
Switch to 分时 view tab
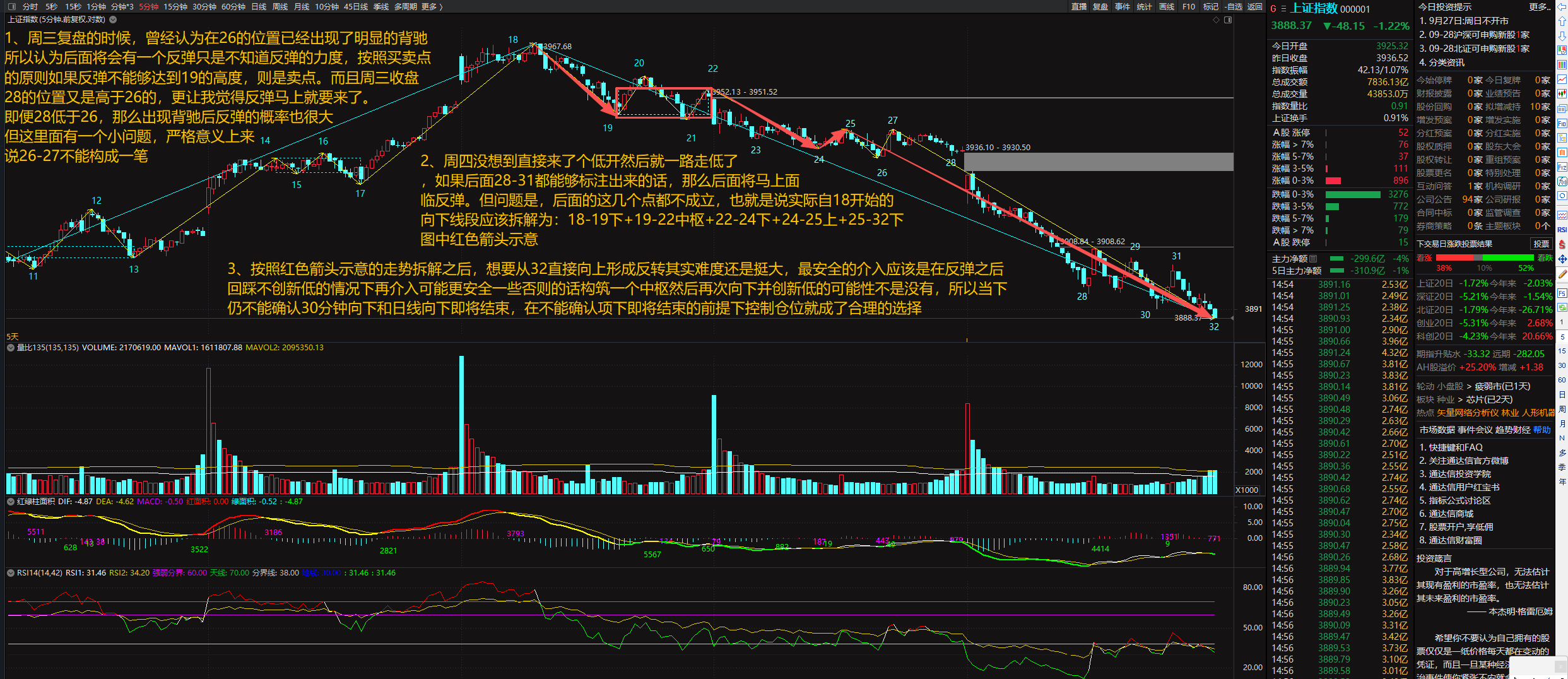coord(30,6)
